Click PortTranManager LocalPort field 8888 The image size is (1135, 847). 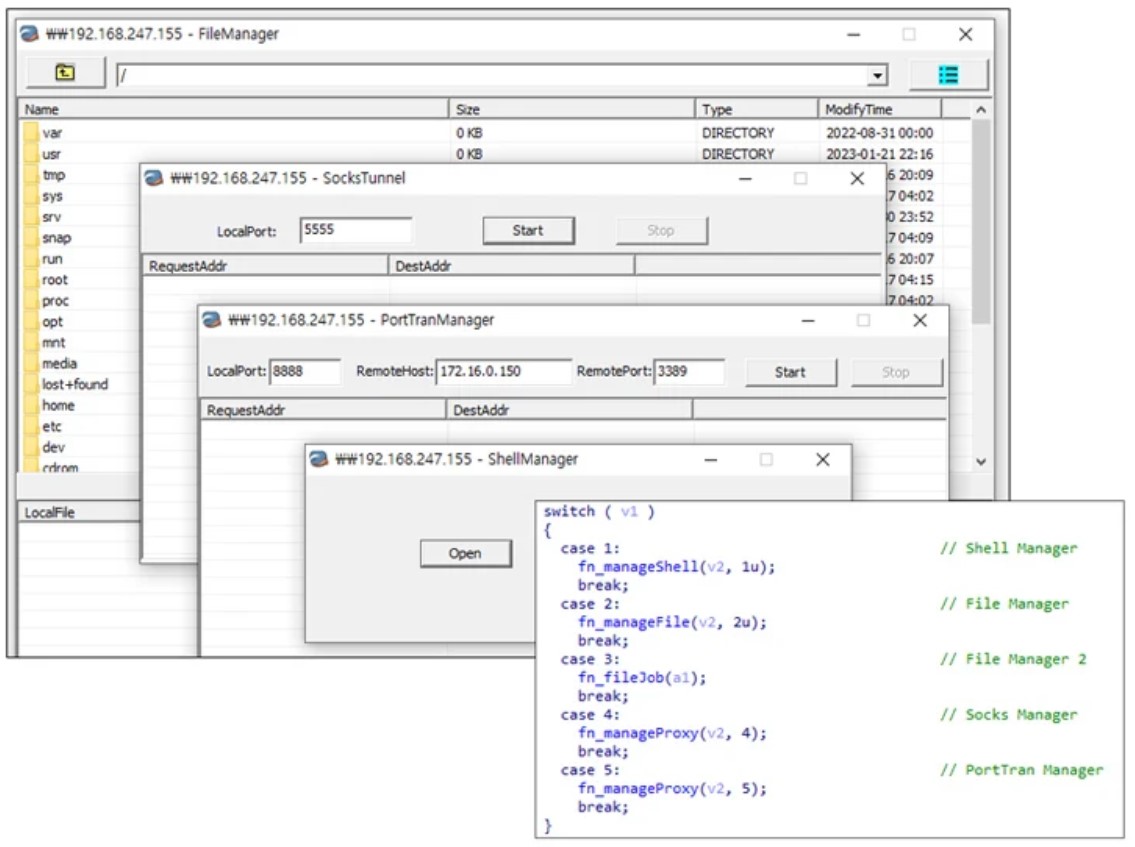pyautogui.click(x=305, y=371)
